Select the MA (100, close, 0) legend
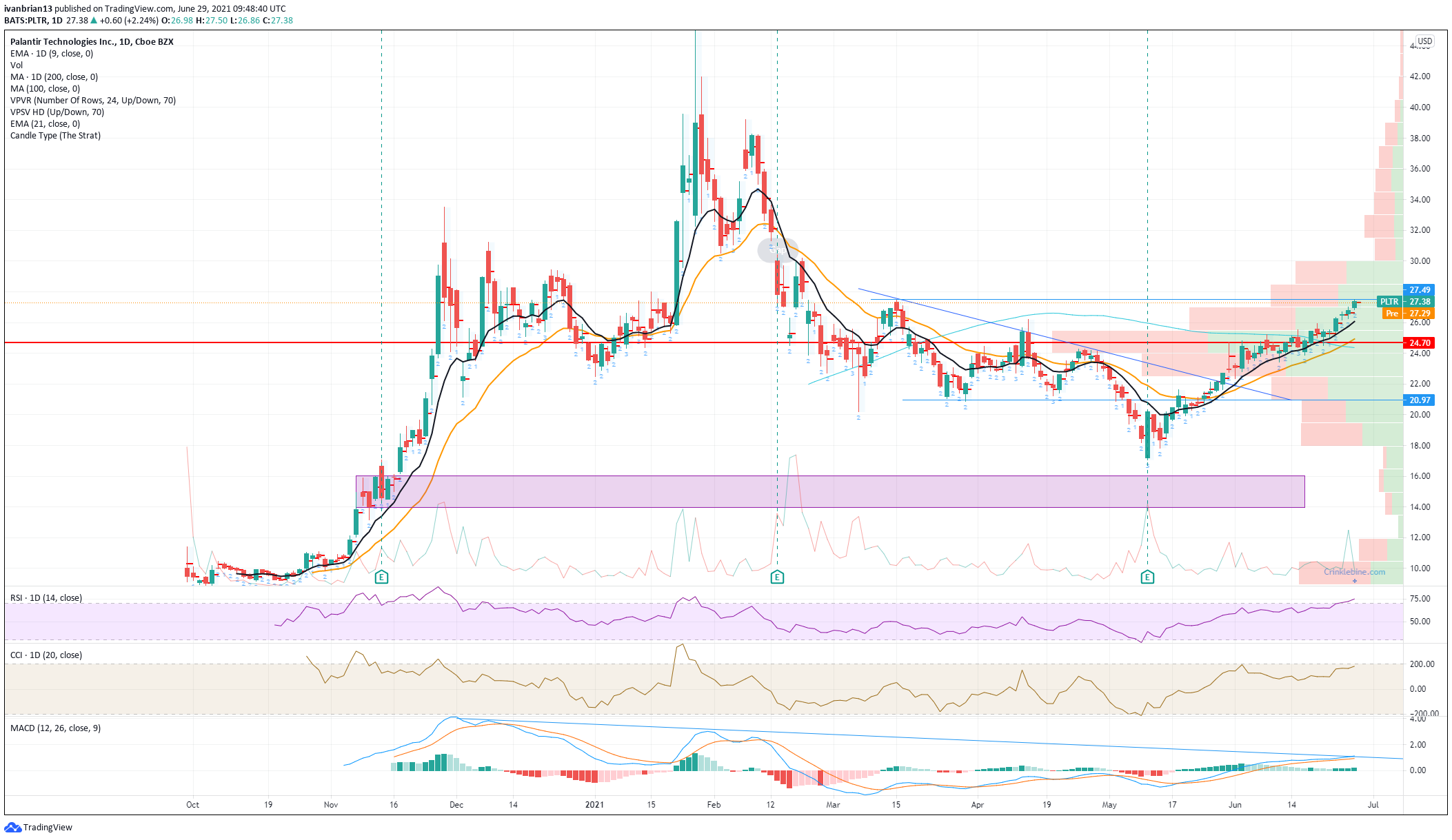Viewport: 1452px width, 840px height. pyautogui.click(x=45, y=89)
